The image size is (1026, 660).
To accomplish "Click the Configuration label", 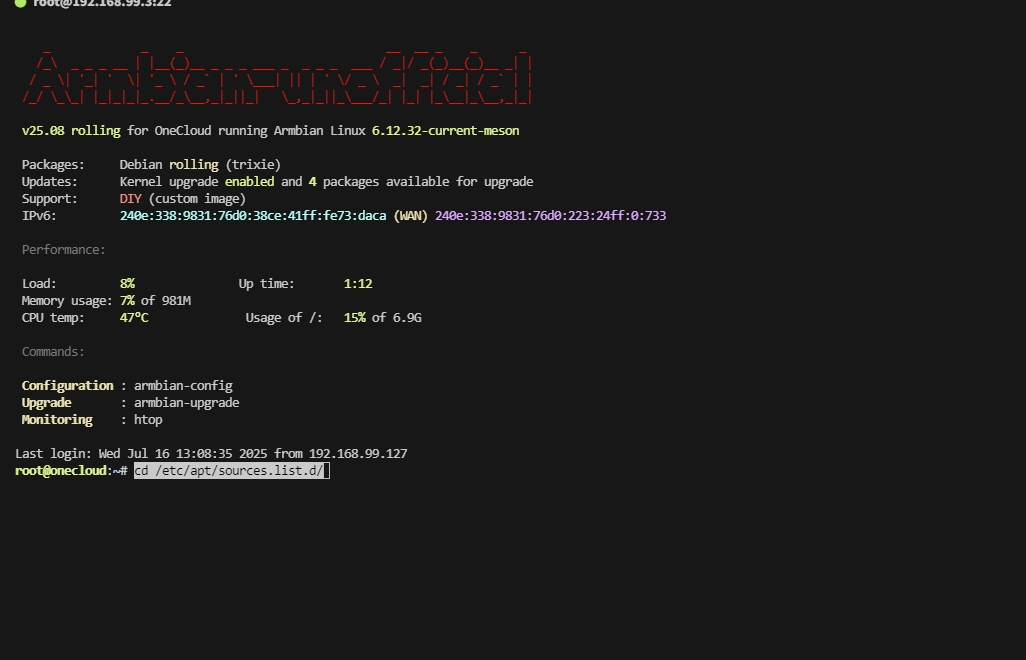I will (67, 385).
